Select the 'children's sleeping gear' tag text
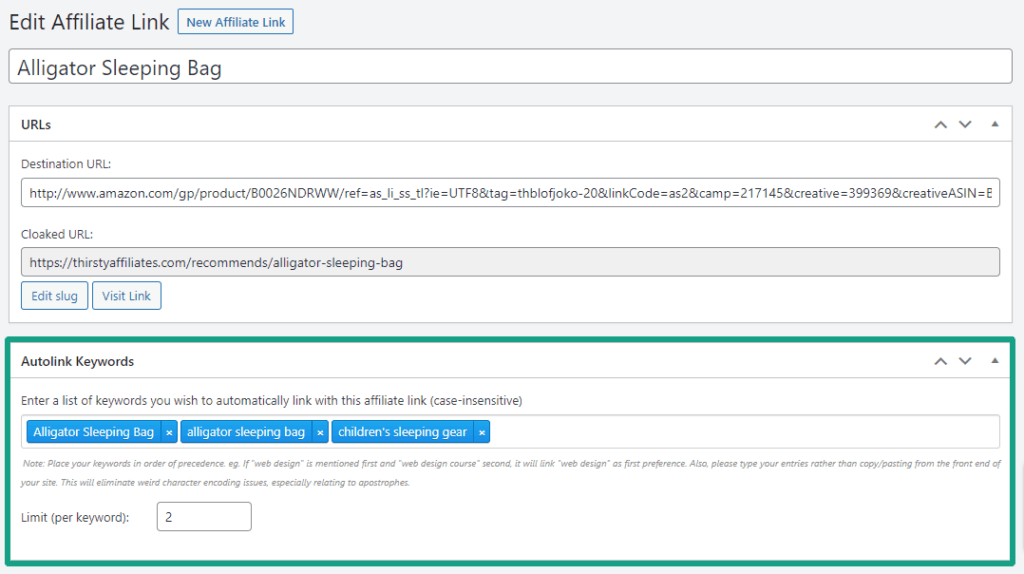 [x=402, y=432]
